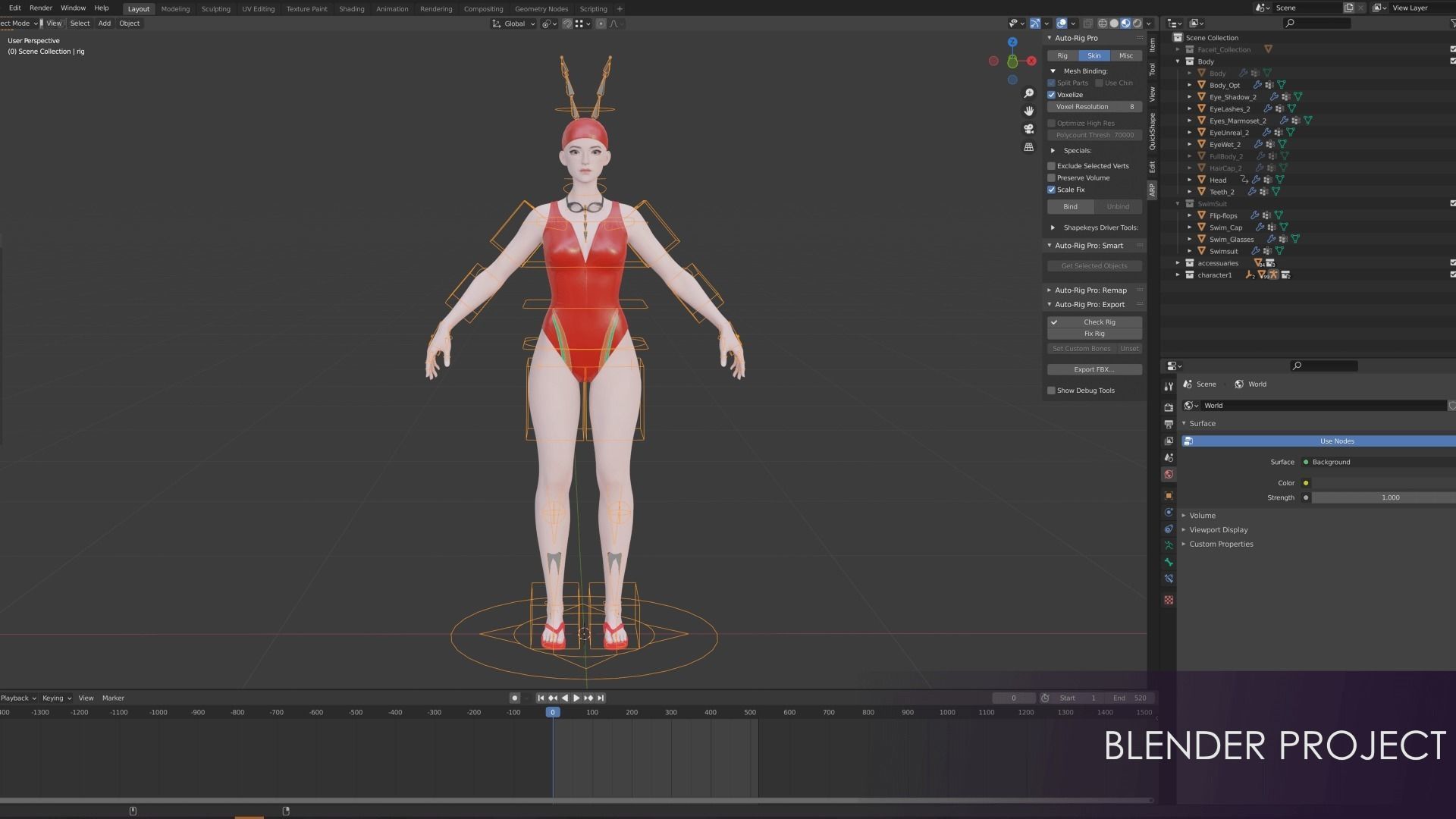Switch to the Sculpting workspace tab
Screen dimensions: 1456x819
(x=215, y=9)
